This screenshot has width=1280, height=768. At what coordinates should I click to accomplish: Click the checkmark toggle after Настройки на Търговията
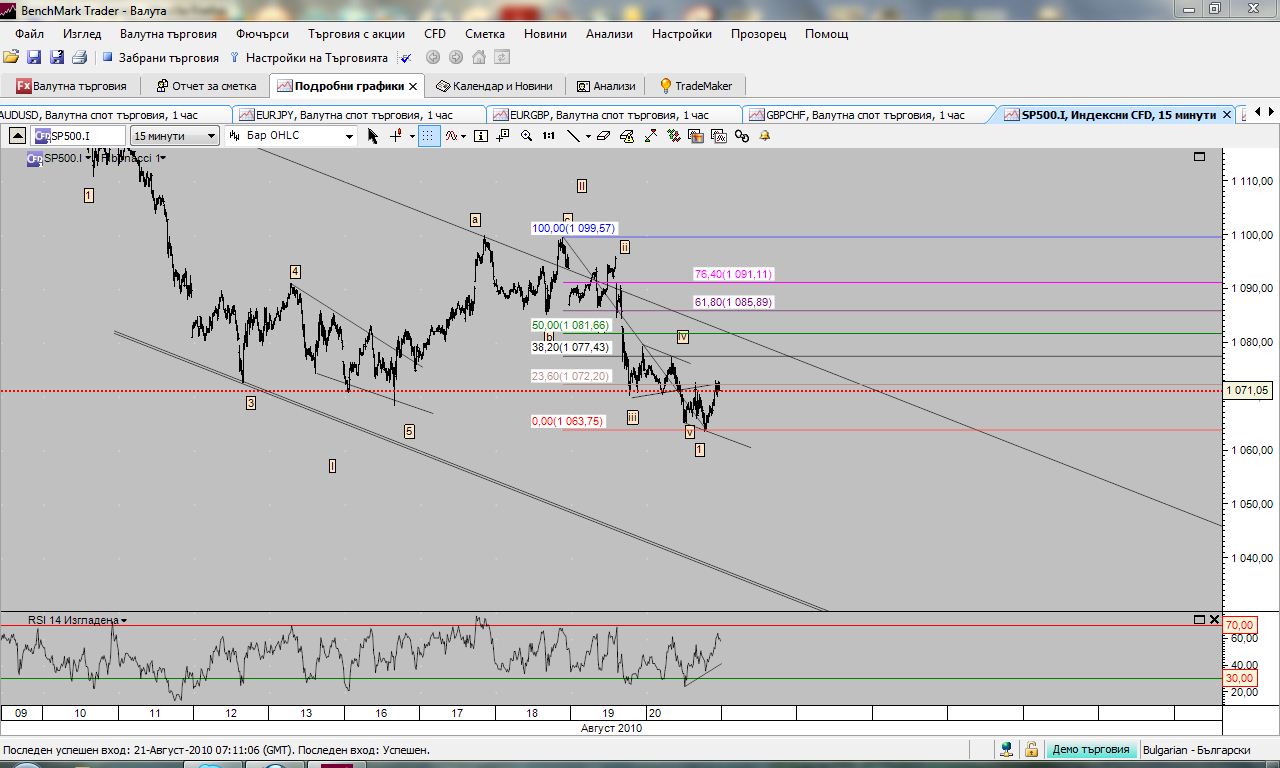pyautogui.click(x=406, y=58)
